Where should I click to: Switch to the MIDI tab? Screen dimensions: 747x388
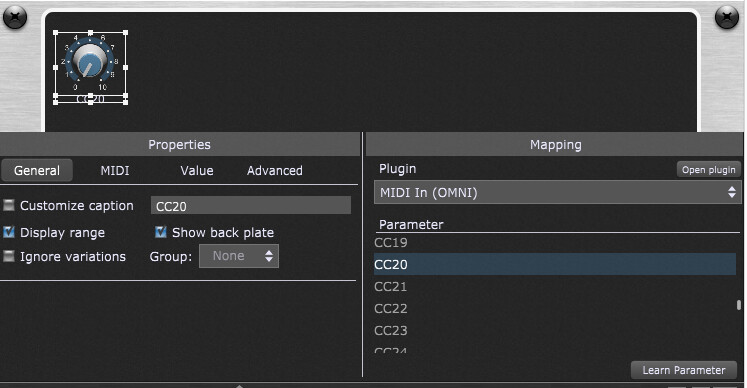(x=115, y=171)
